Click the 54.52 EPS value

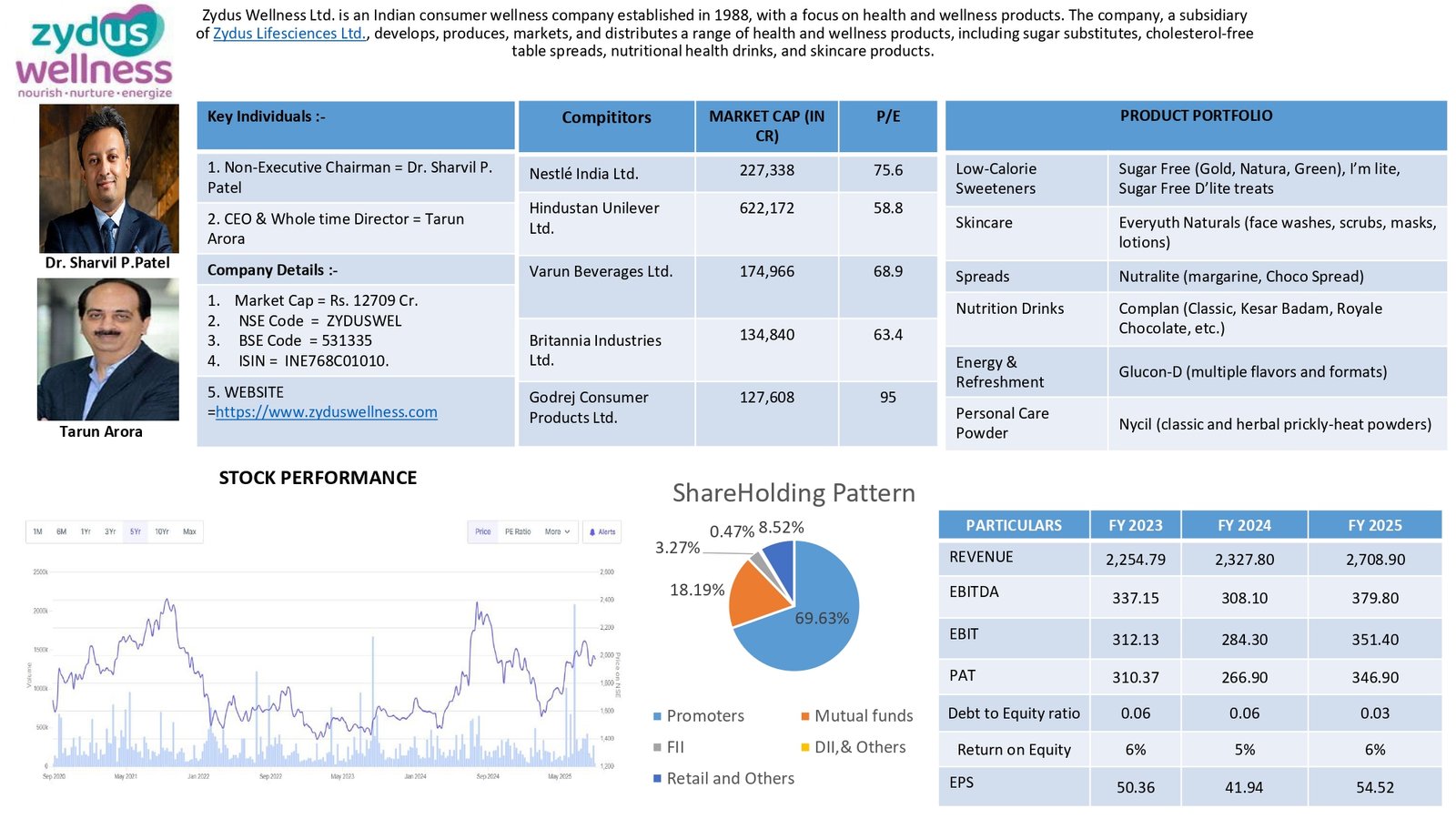[1375, 787]
